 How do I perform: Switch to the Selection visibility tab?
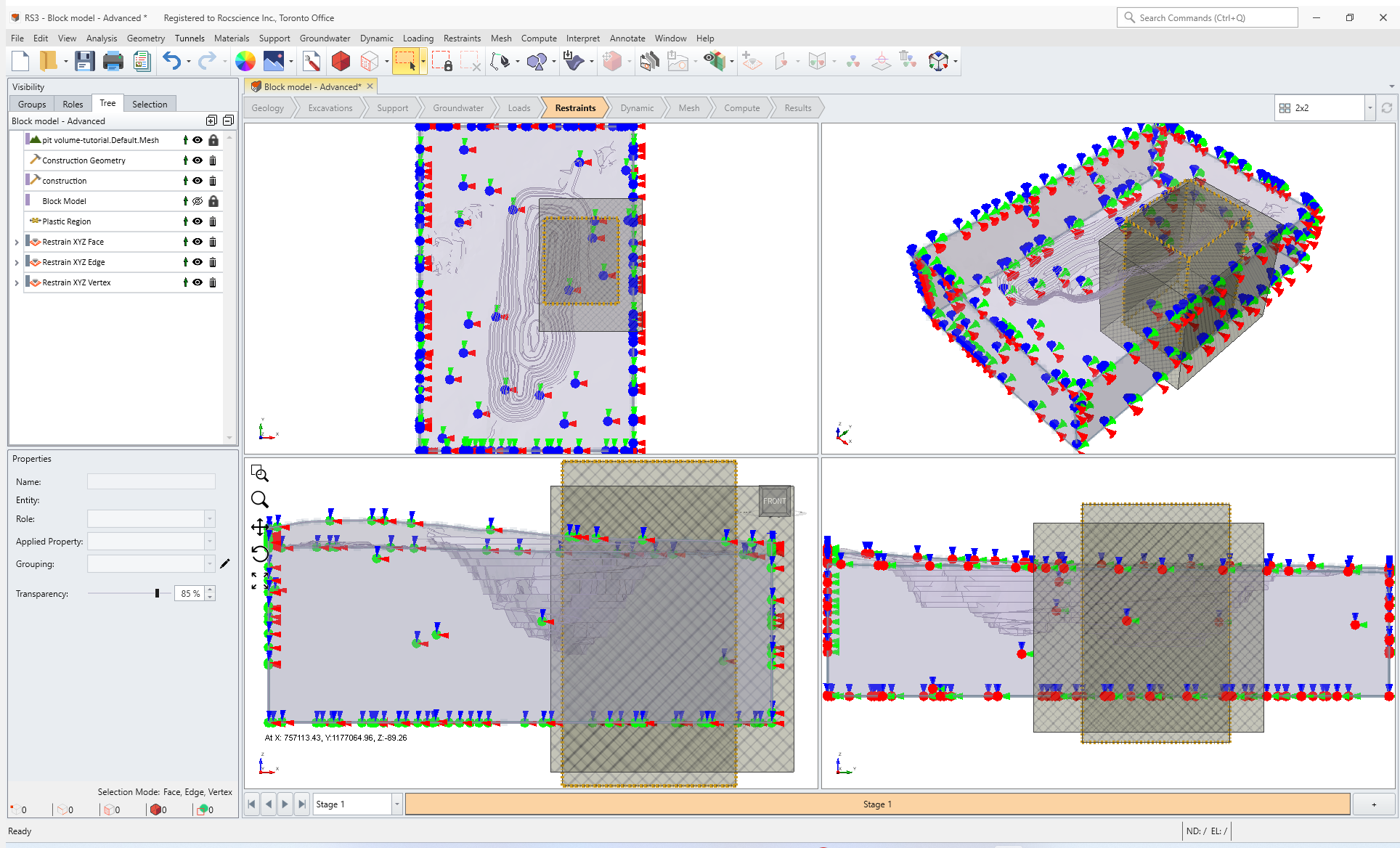point(150,104)
